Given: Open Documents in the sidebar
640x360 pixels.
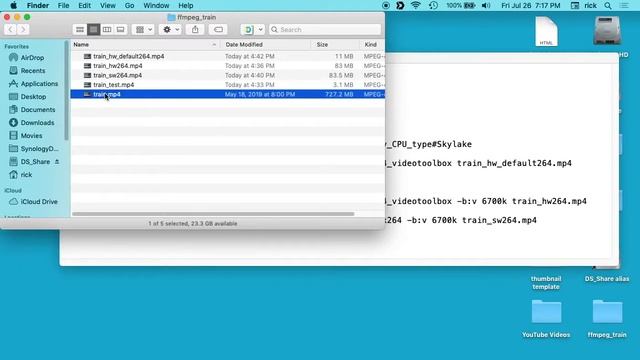Looking at the screenshot, I should (x=32, y=110).
